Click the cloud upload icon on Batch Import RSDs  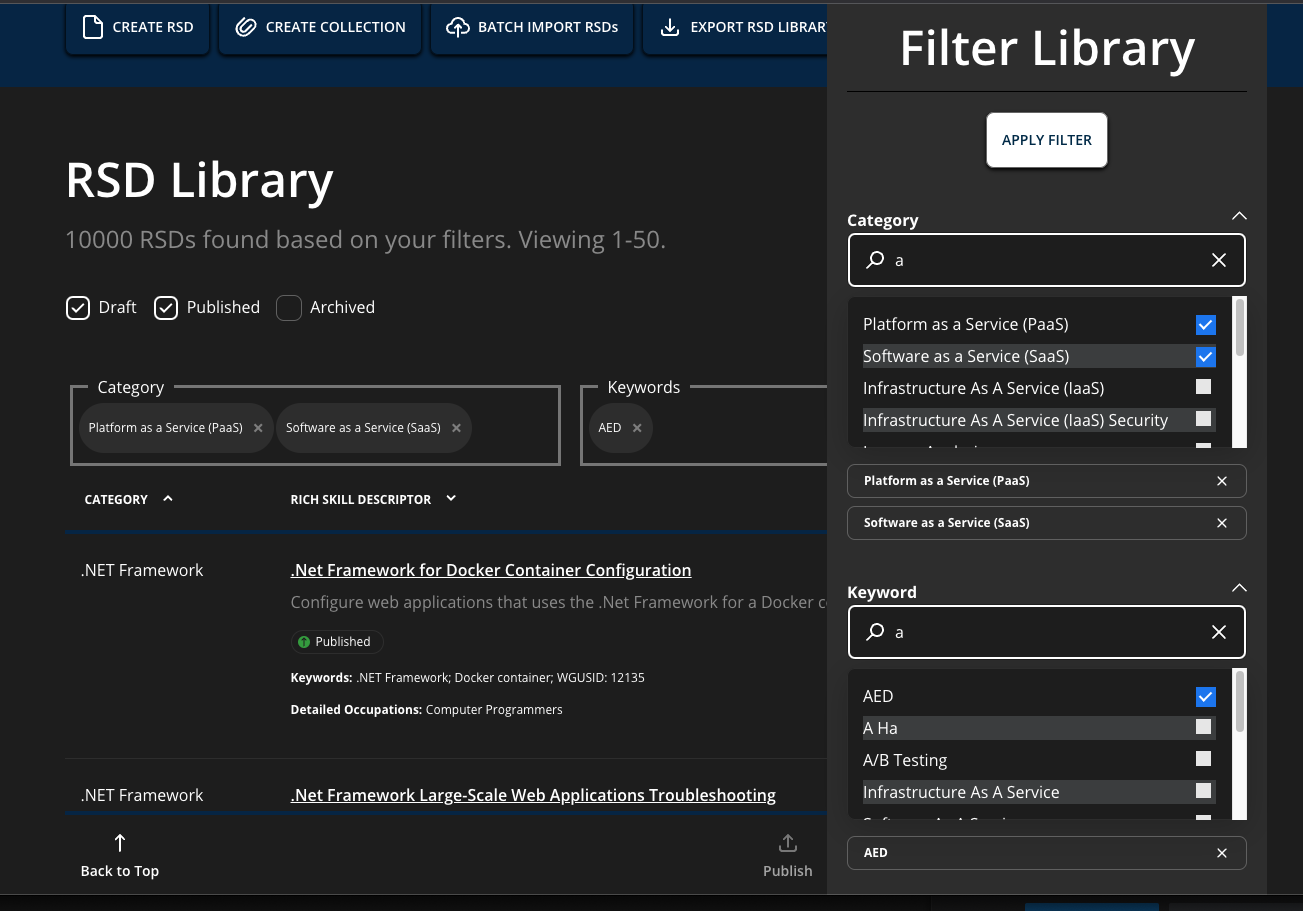[457, 27]
